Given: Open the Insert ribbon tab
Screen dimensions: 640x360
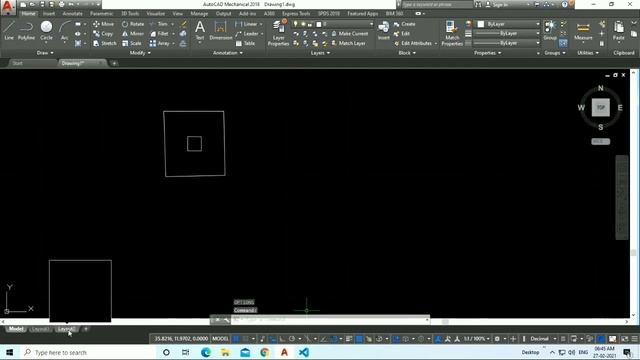Looking at the screenshot, I should (x=49, y=13).
